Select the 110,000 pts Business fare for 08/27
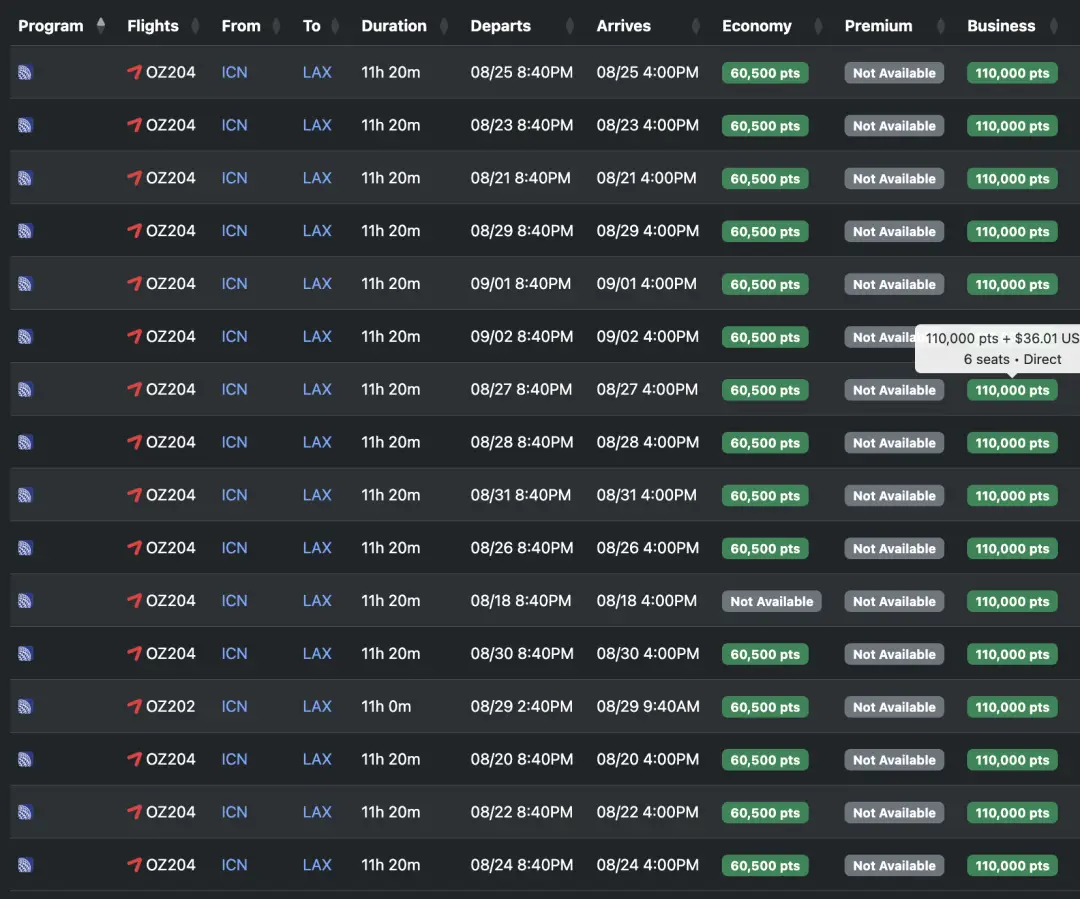Image resolution: width=1080 pixels, height=899 pixels. [1012, 390]
